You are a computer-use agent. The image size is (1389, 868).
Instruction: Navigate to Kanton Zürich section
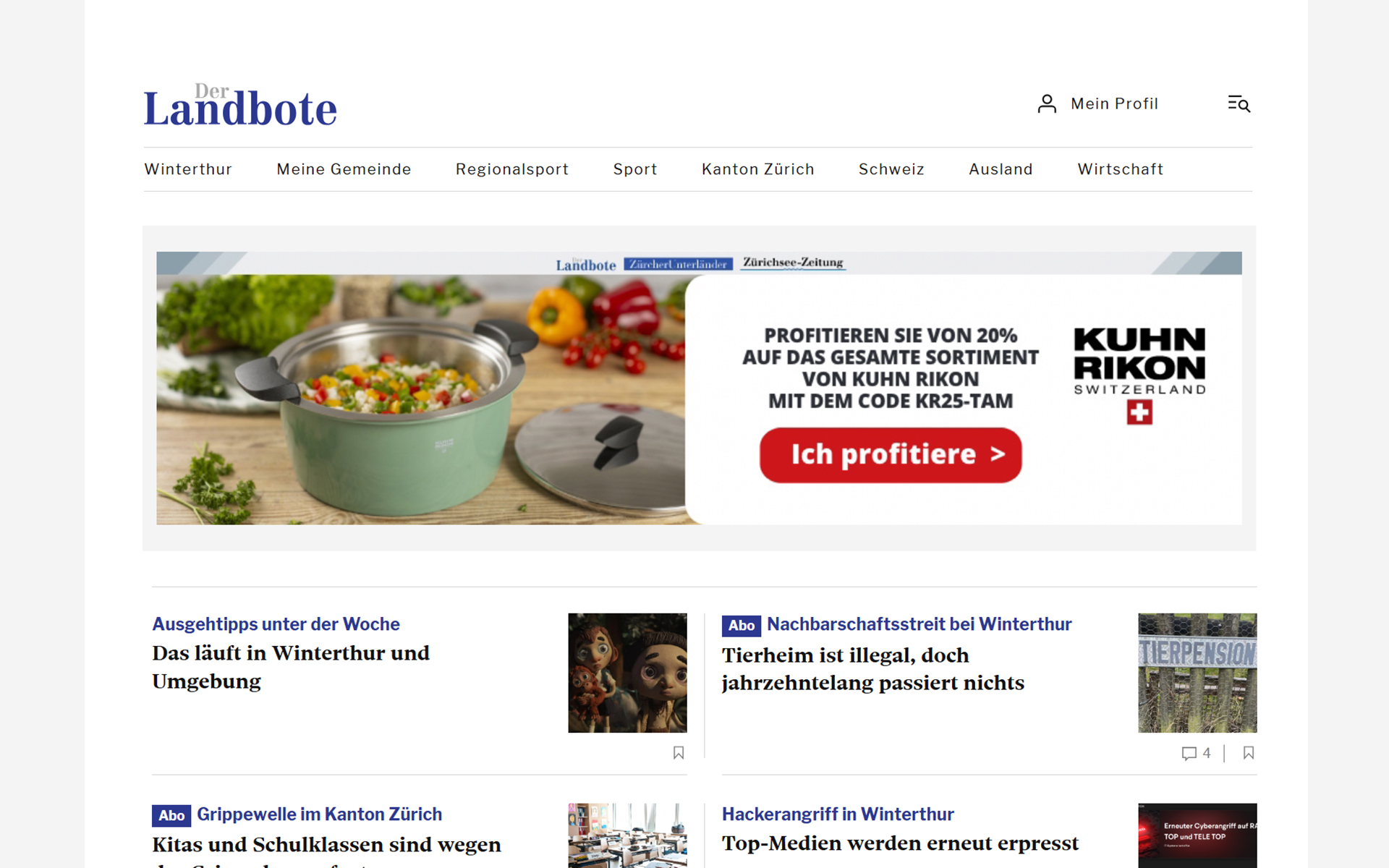(757, 169)
